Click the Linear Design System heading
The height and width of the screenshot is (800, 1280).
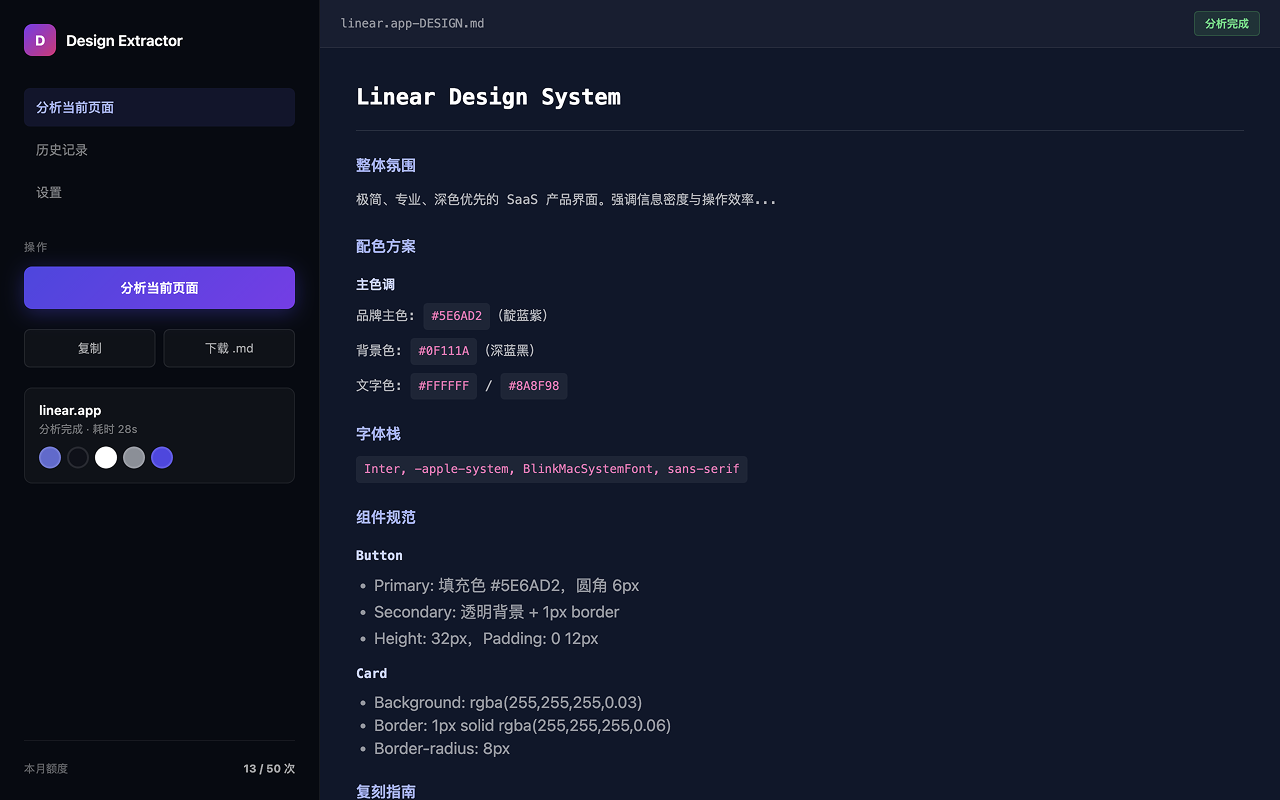(x=488, y=97)
